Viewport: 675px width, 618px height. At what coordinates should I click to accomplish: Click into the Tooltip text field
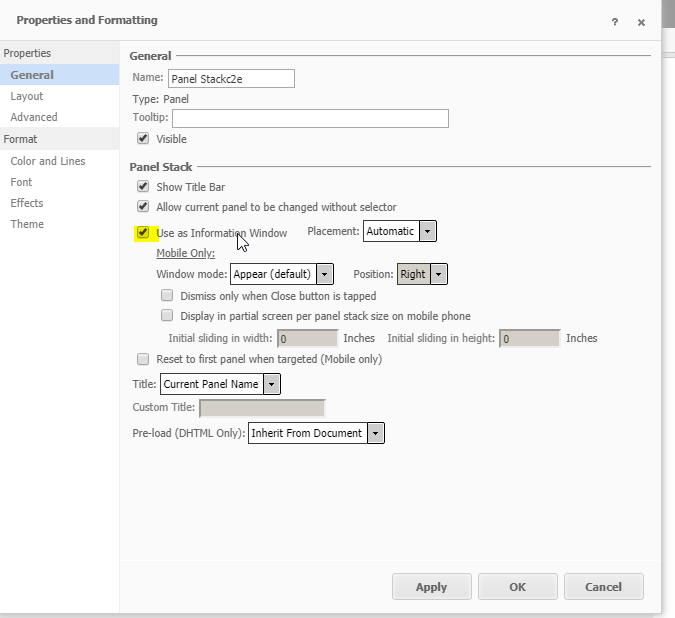pos(310,118)
